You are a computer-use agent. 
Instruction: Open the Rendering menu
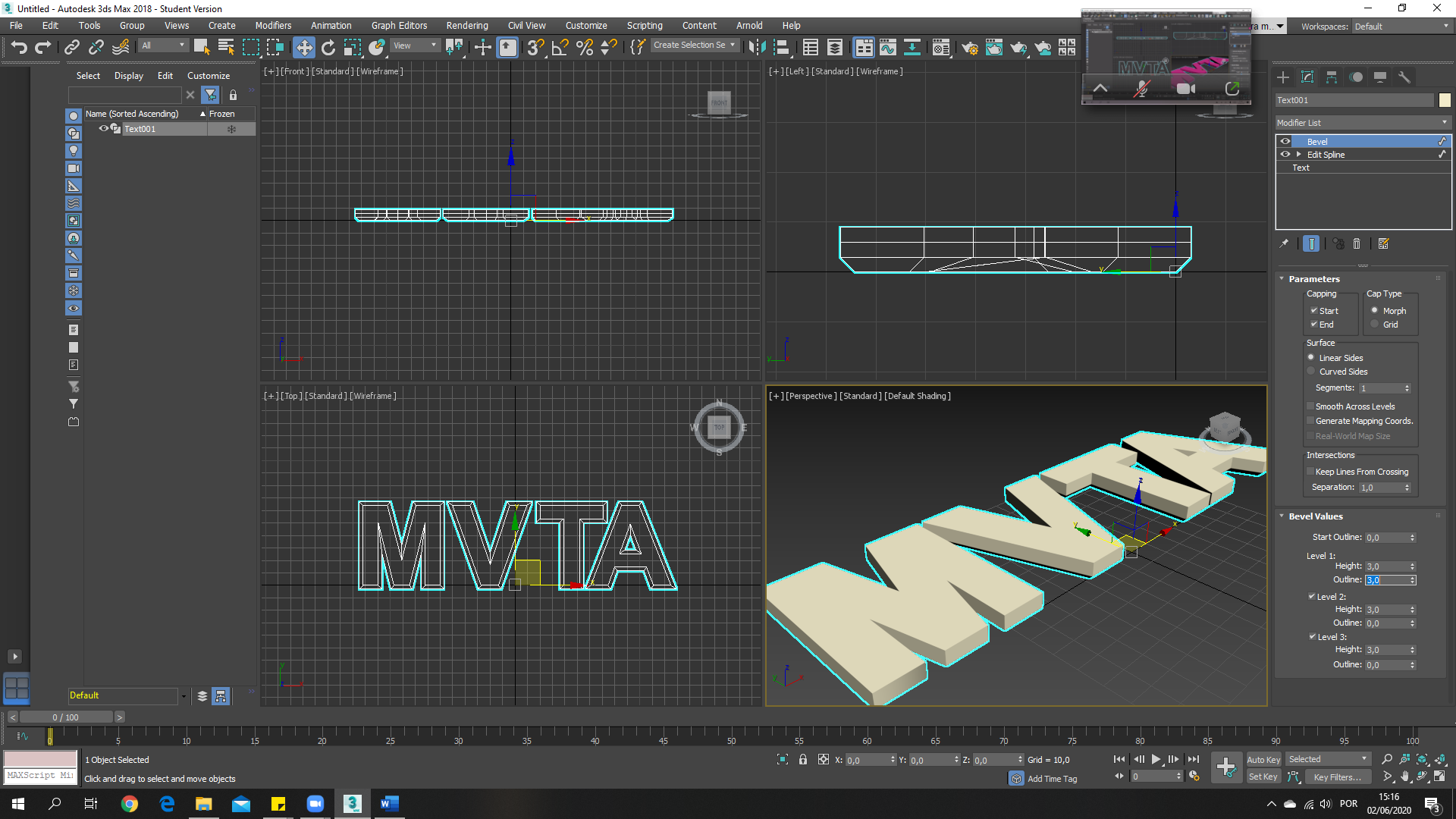click(466, 26)
